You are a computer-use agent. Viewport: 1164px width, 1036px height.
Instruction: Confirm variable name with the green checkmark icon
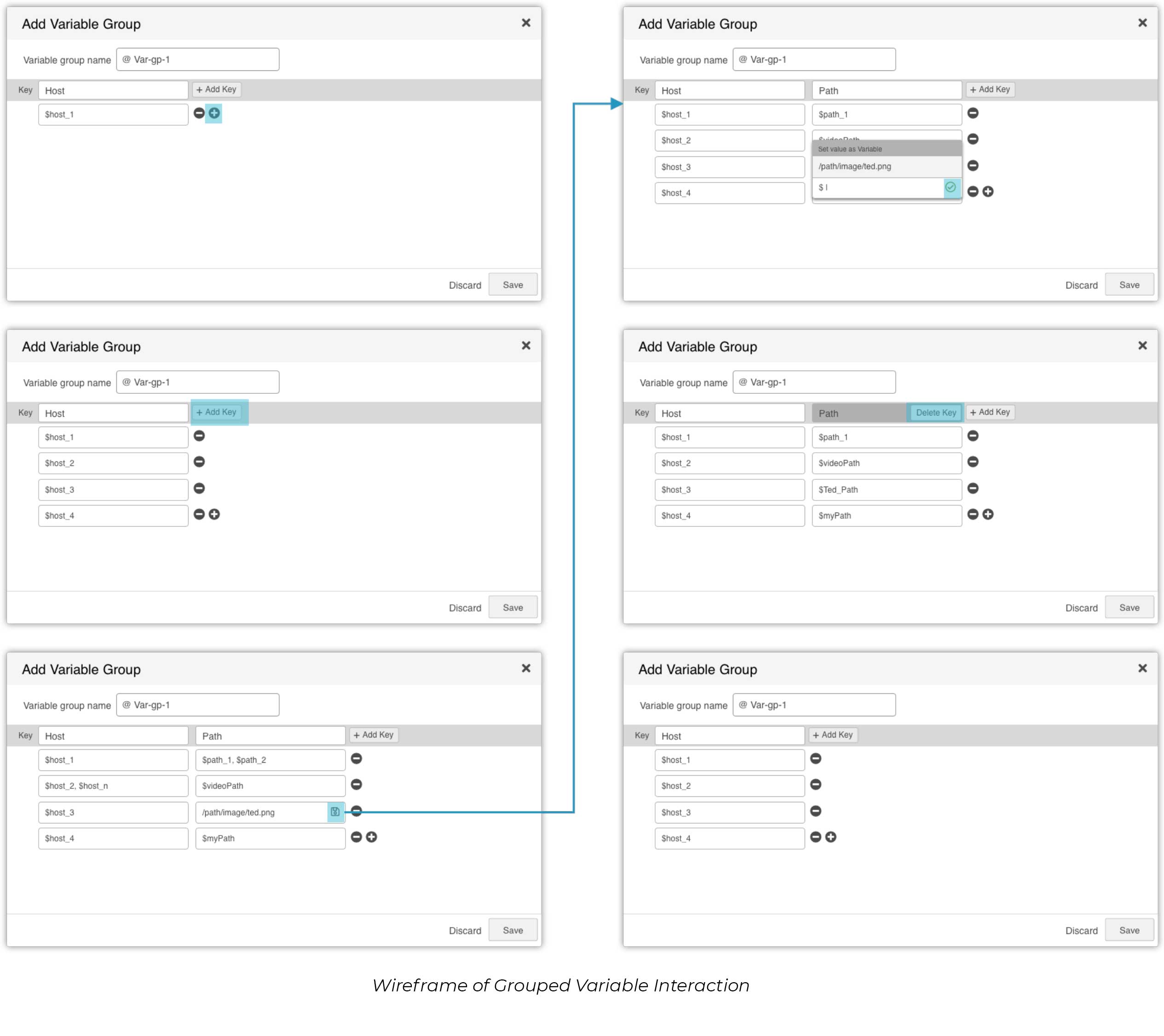[951, 187]
